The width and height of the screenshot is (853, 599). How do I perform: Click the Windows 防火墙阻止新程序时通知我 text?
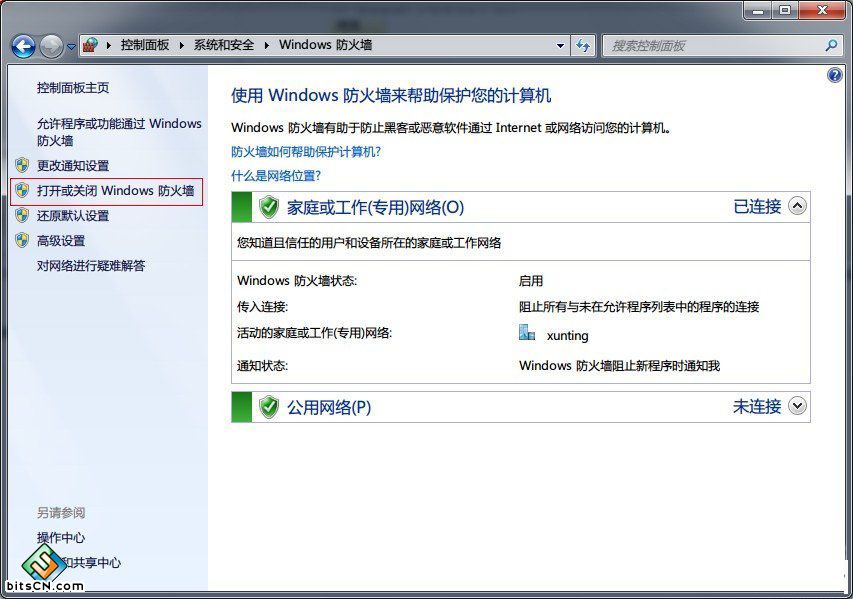pyautogui.click(x=620, y=366)
